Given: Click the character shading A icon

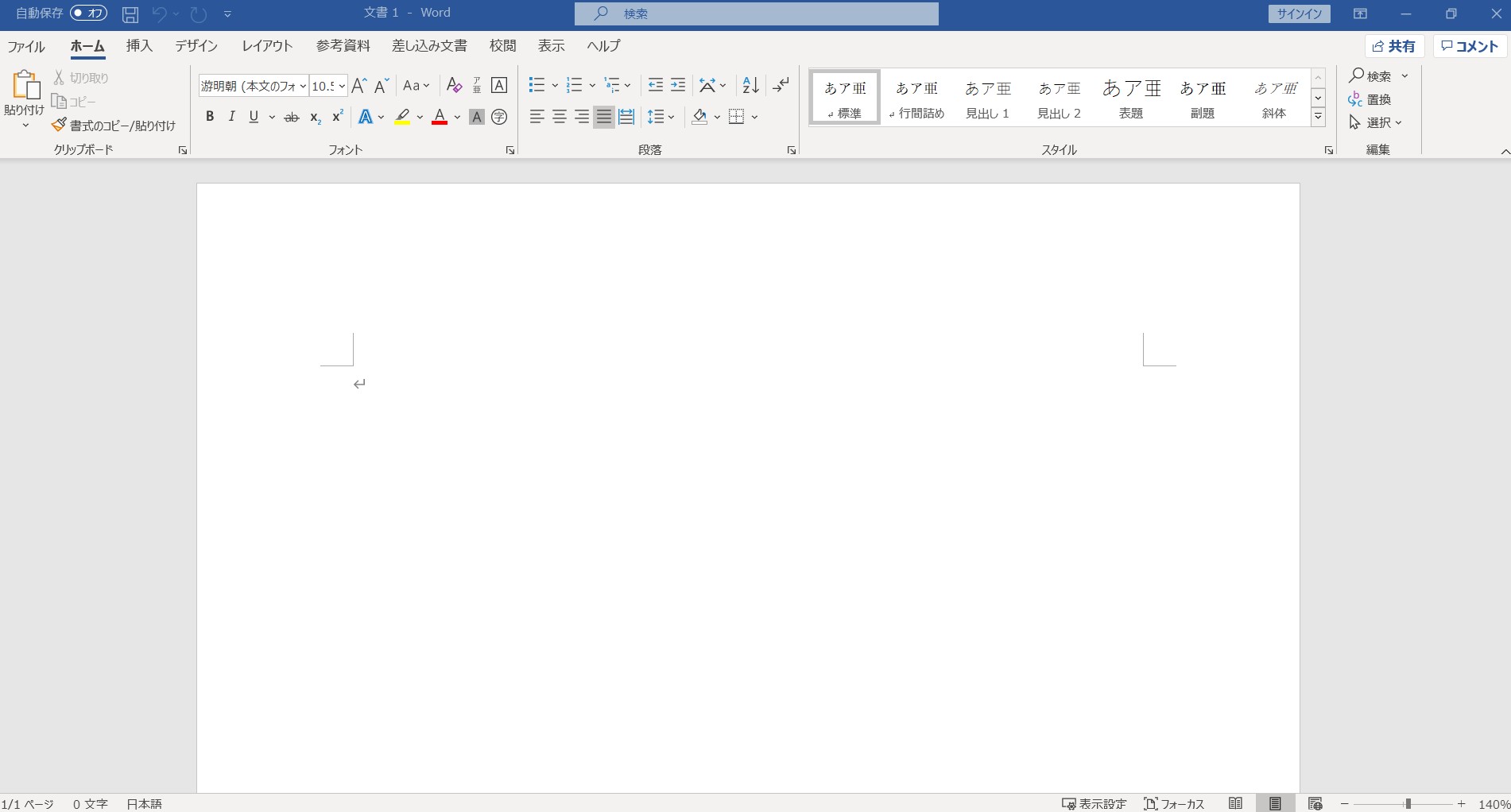Looking at the screenshot, I should pyautogui.click(x=477, y=117).
